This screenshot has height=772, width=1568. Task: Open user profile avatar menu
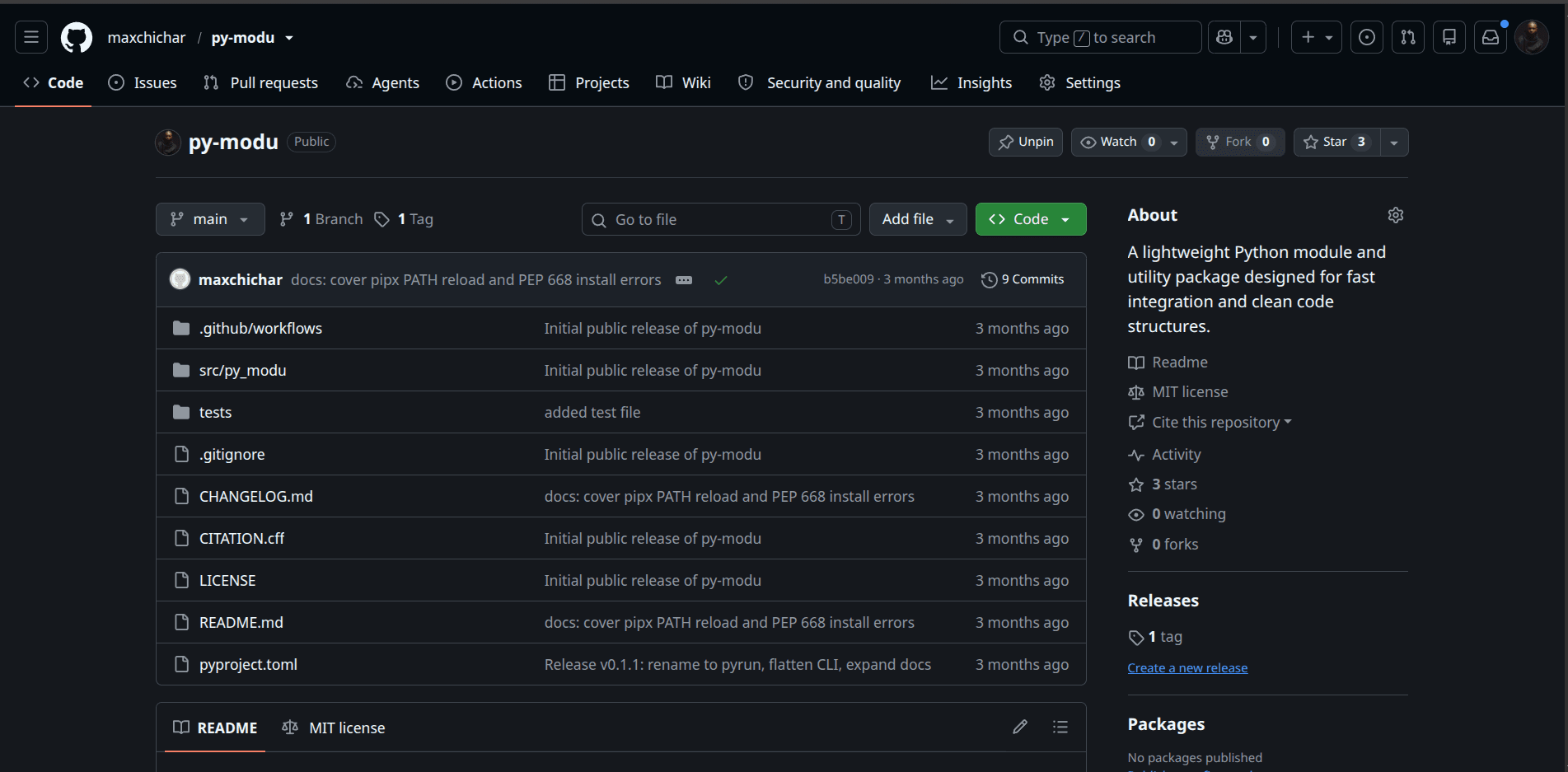pos(1532,37)
